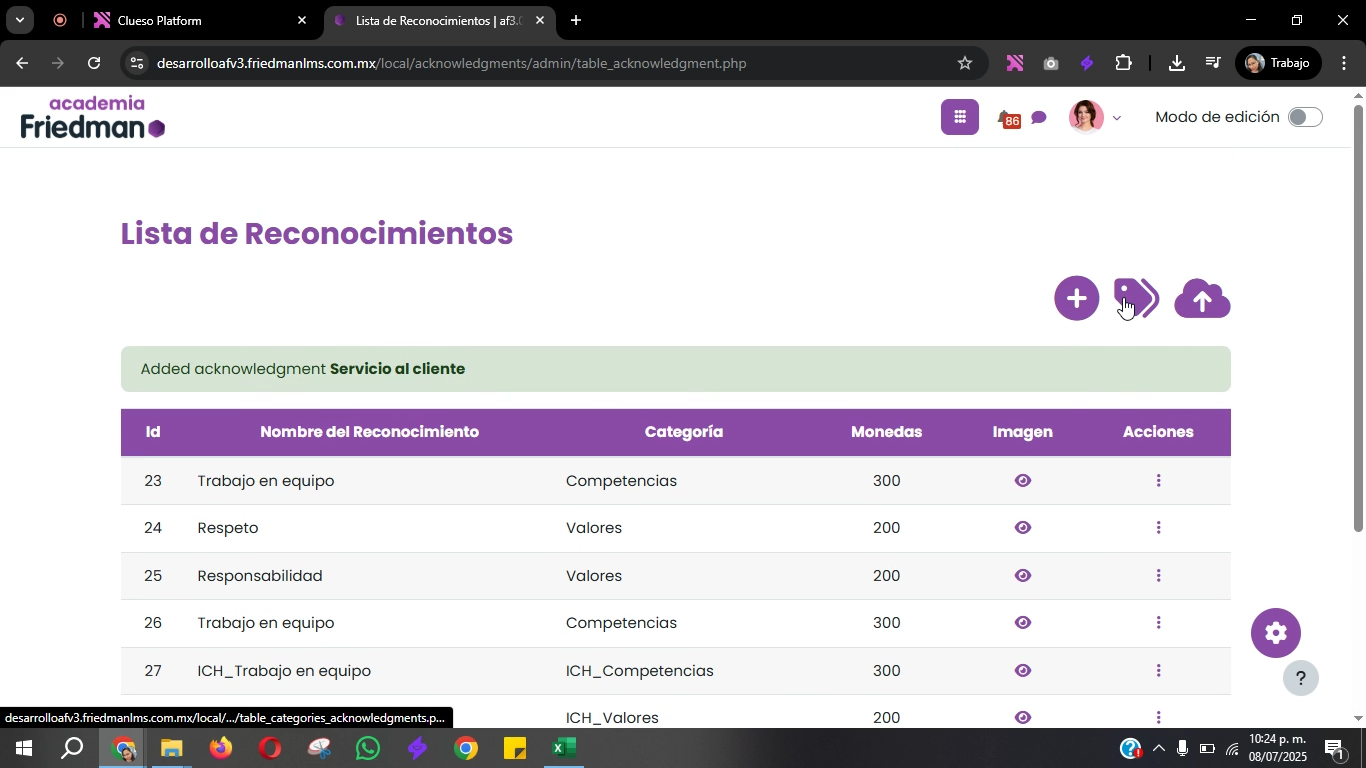Open Firefox from the taskbar
This screenshot has width=1366, height=768.
pos(221,748)
